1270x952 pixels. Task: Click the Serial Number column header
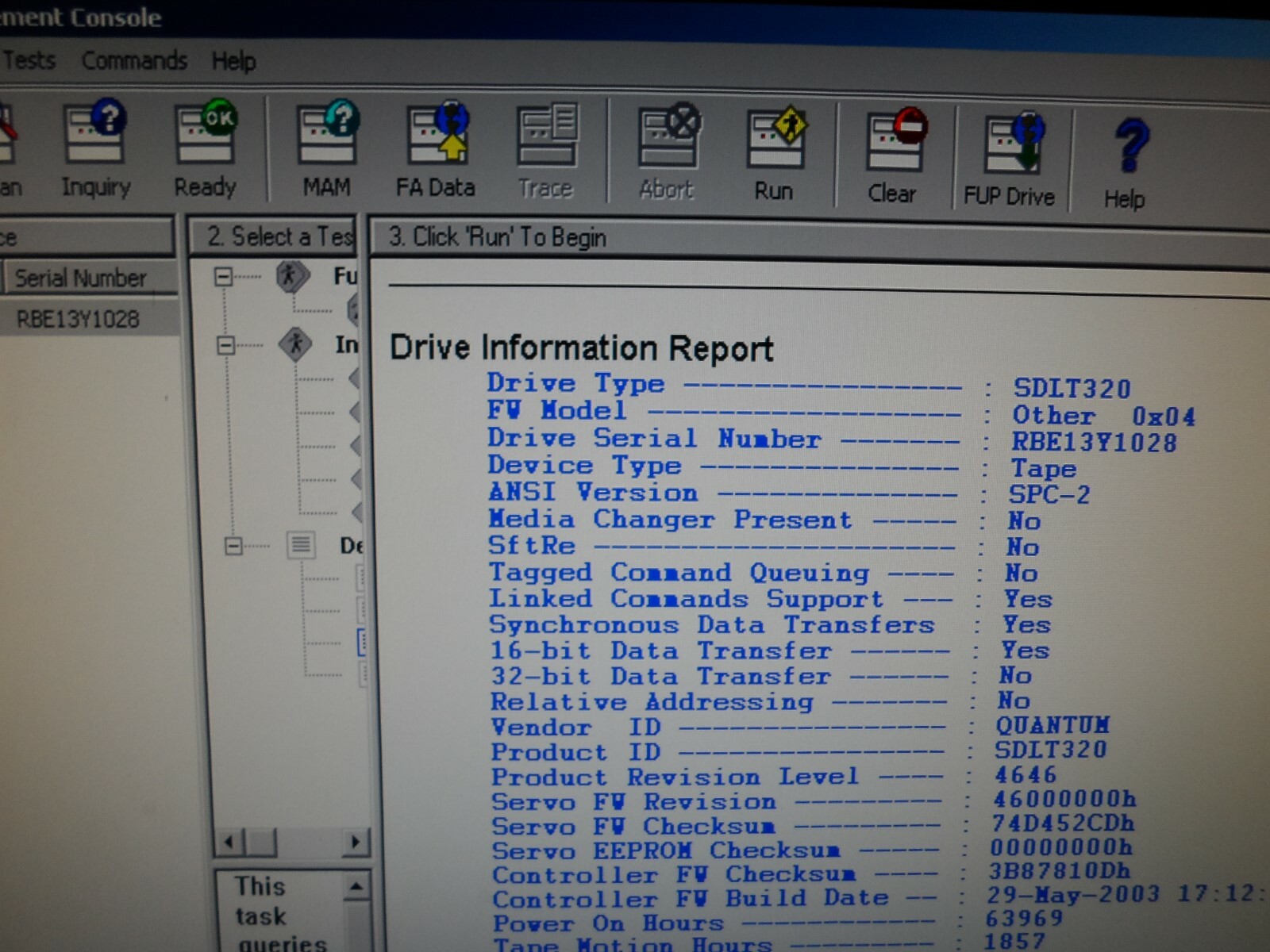[x=81, y=278]
